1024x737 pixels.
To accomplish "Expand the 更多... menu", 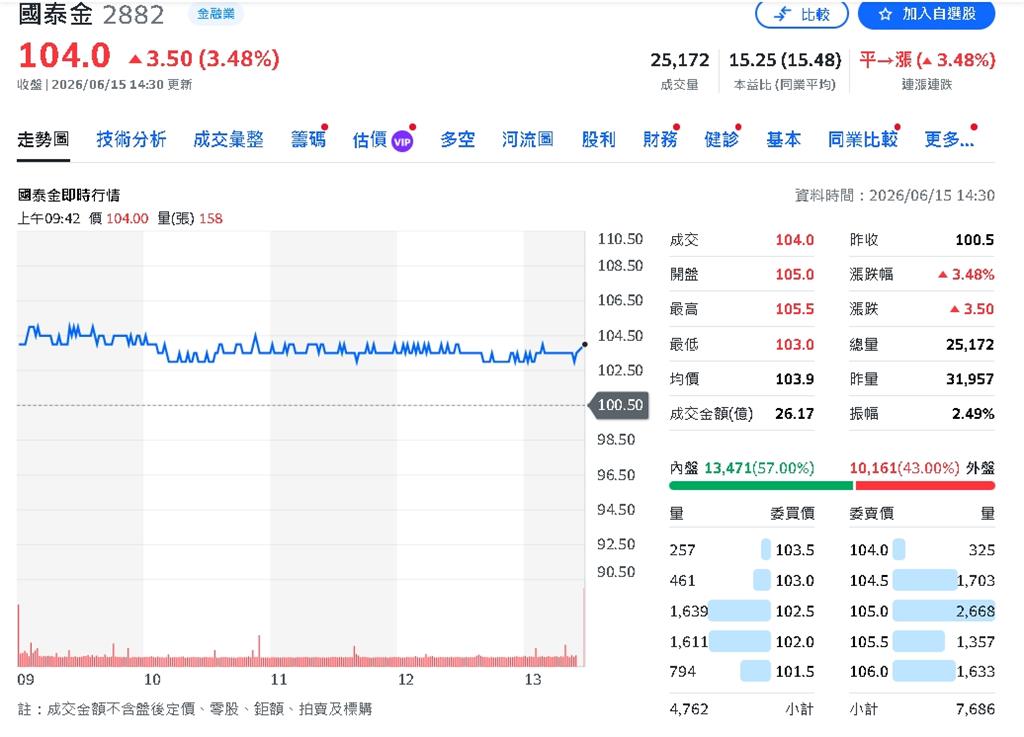I will click(949, 139).
